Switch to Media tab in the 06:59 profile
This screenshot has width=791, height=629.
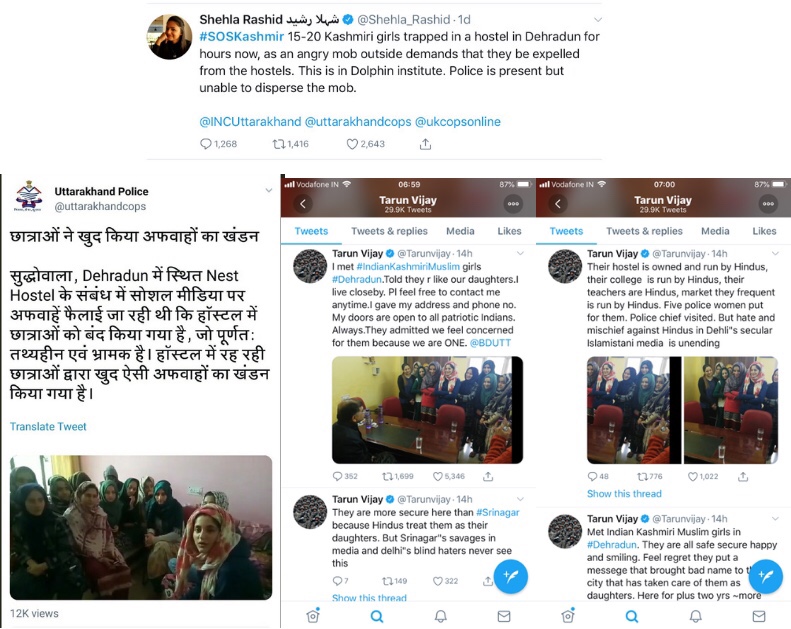[460, 231]
